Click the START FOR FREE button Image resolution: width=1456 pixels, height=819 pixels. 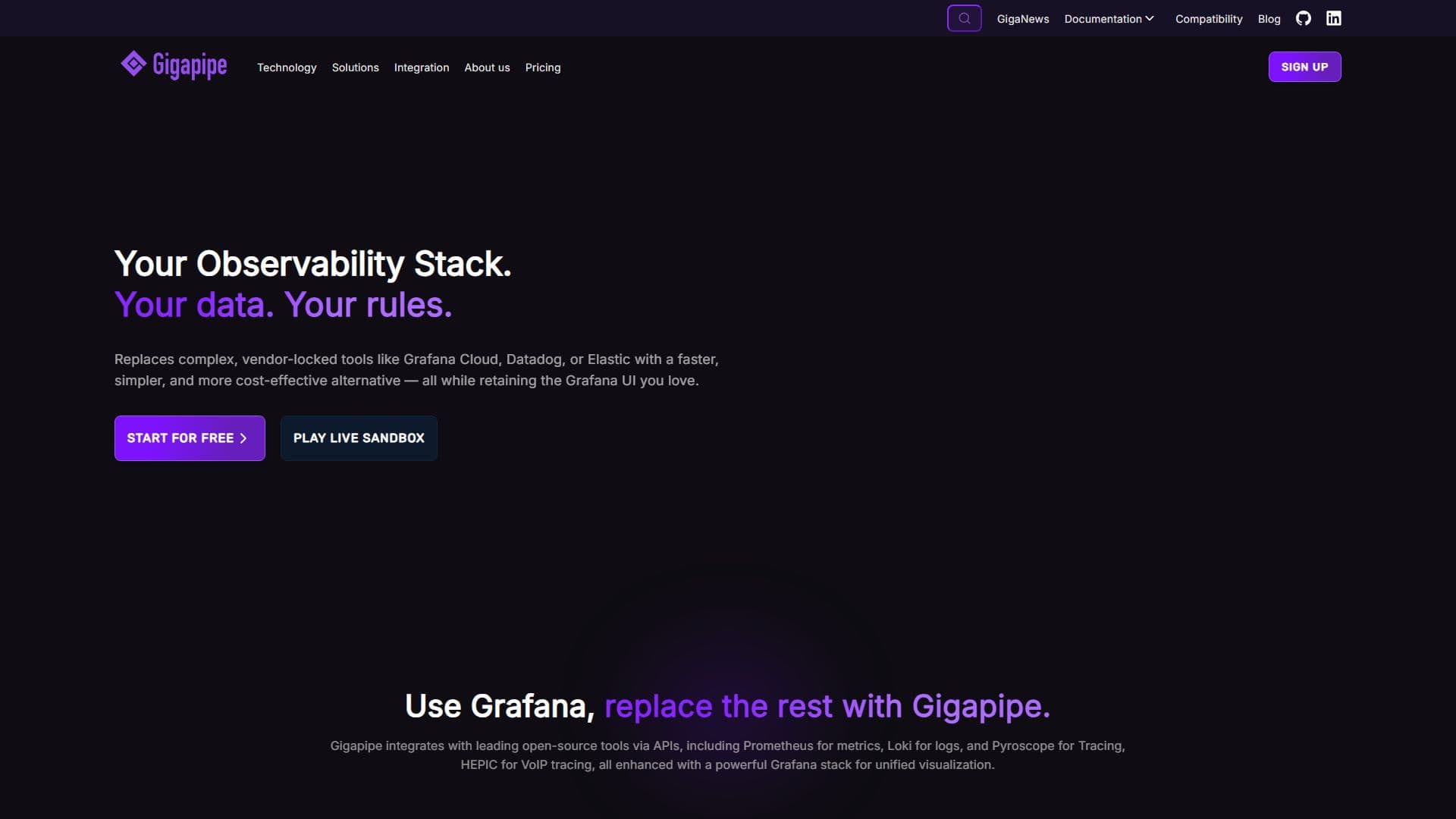tap(190, 438)
